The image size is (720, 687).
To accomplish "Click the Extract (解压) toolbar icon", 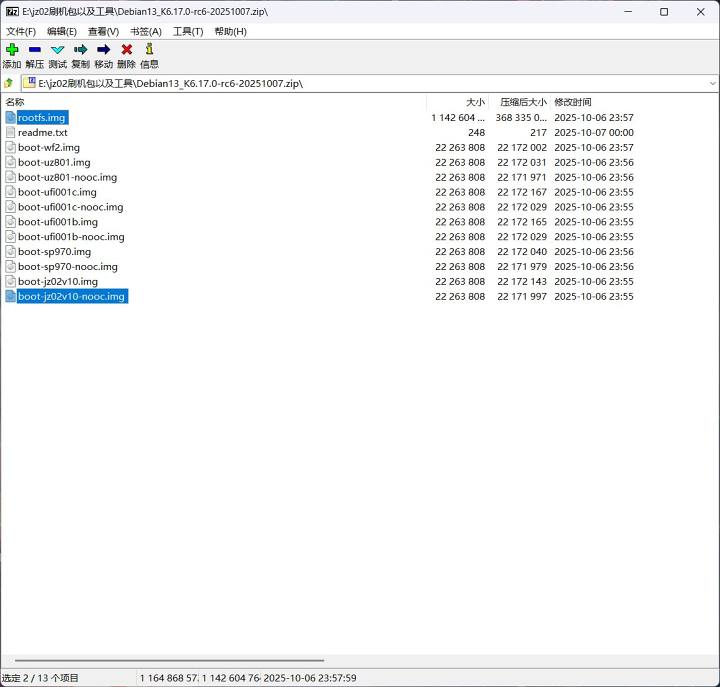I will pos(34,50).
